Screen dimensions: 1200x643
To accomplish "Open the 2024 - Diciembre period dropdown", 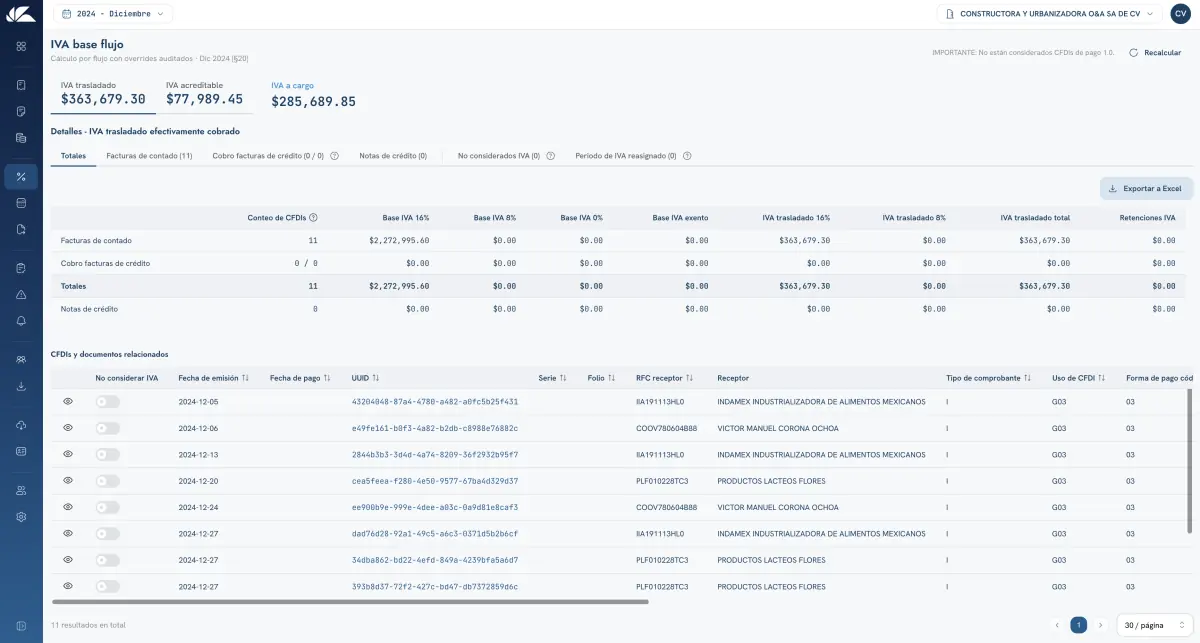I will 112,14.
